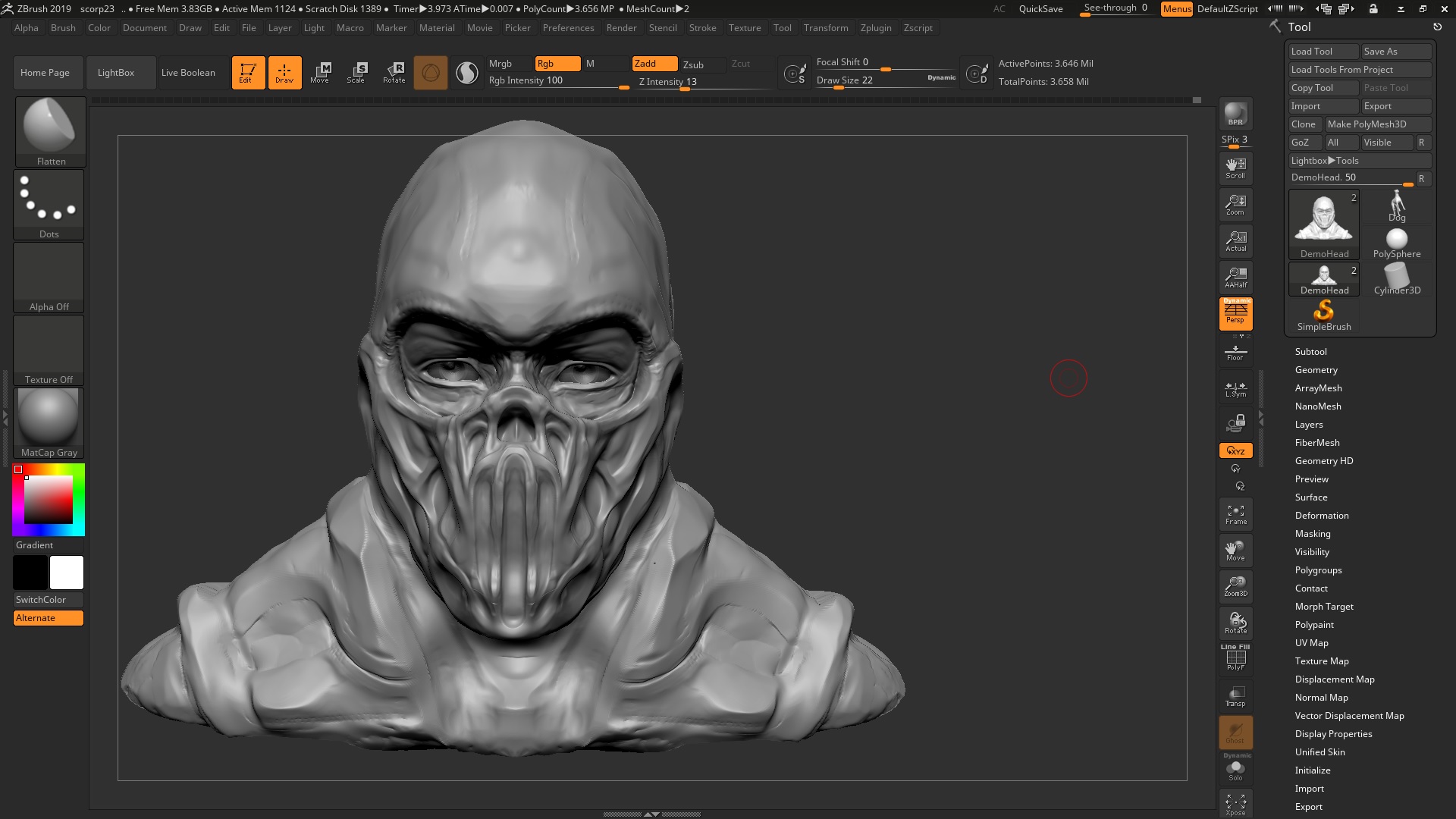Screen dimensions: 1456x819
Task: Select the large DemoHead tool thumbnail
Action: click(x=1324, y=225)
